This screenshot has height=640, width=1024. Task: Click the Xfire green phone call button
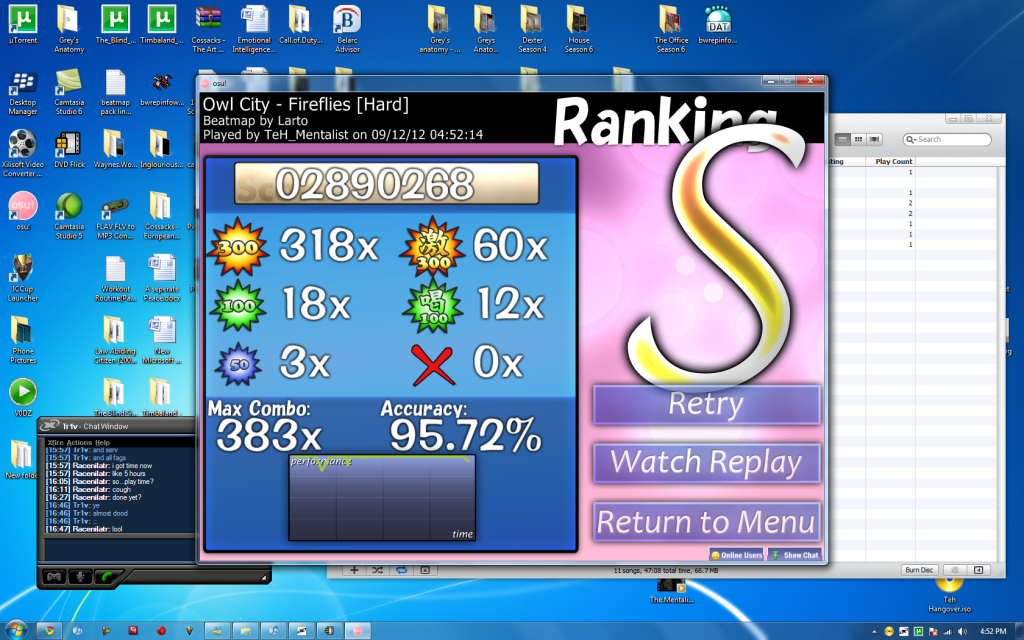(106, 577)
